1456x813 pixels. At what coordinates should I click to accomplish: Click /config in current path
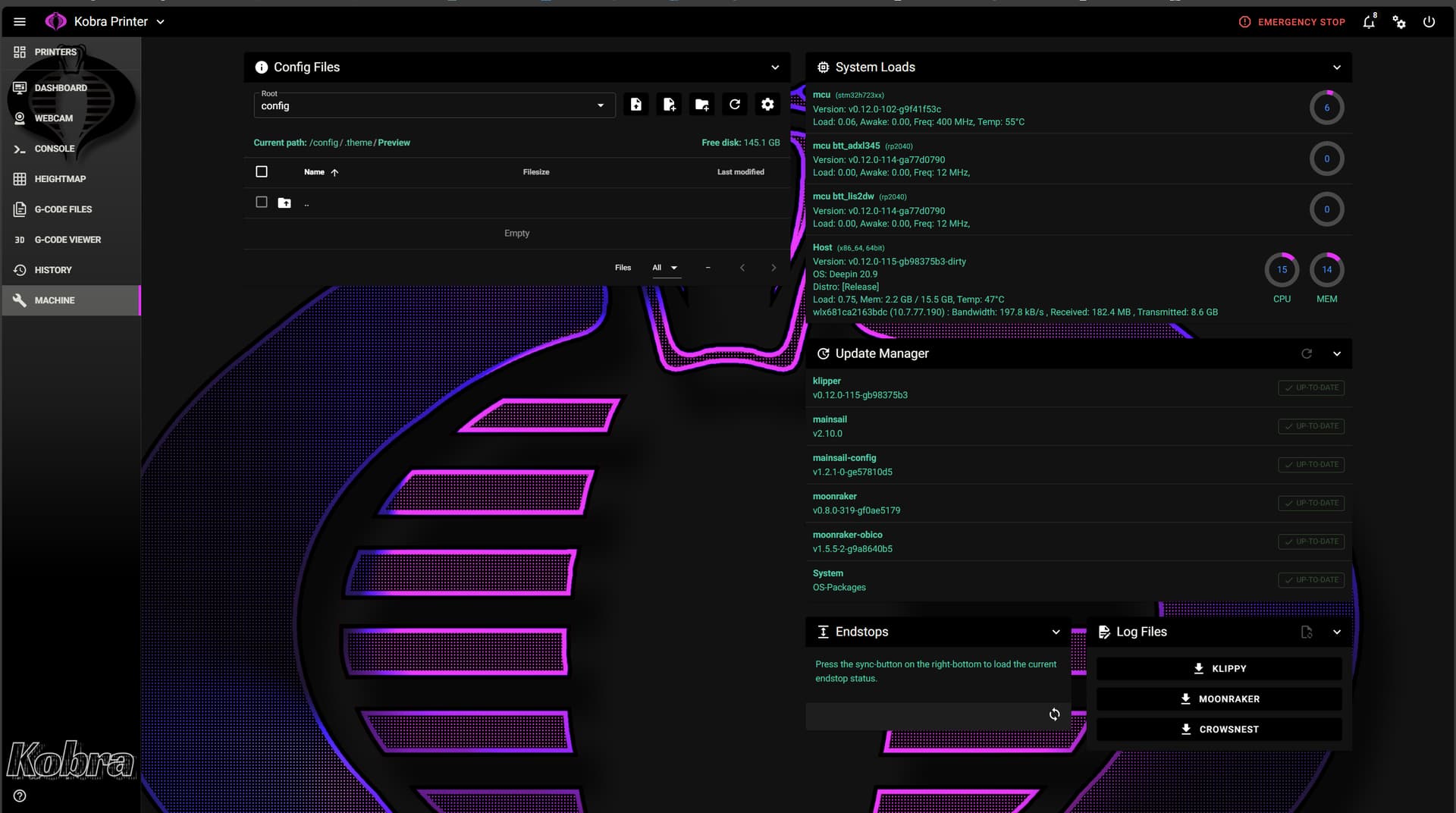[324, 143]
